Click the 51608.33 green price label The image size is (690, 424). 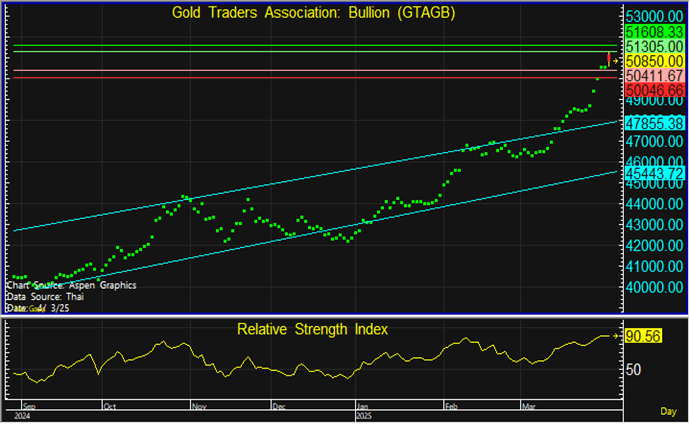point(653,33)
